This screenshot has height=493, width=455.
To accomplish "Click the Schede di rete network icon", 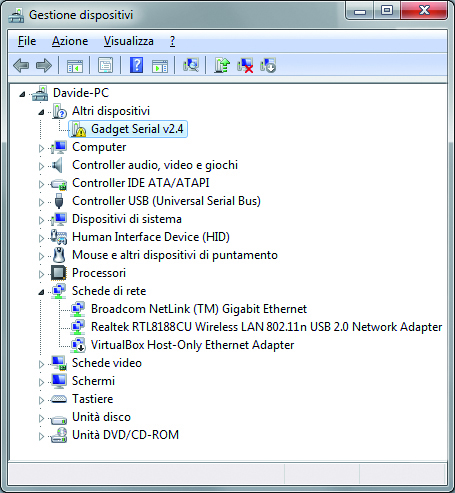I will [x=59, y=291].
